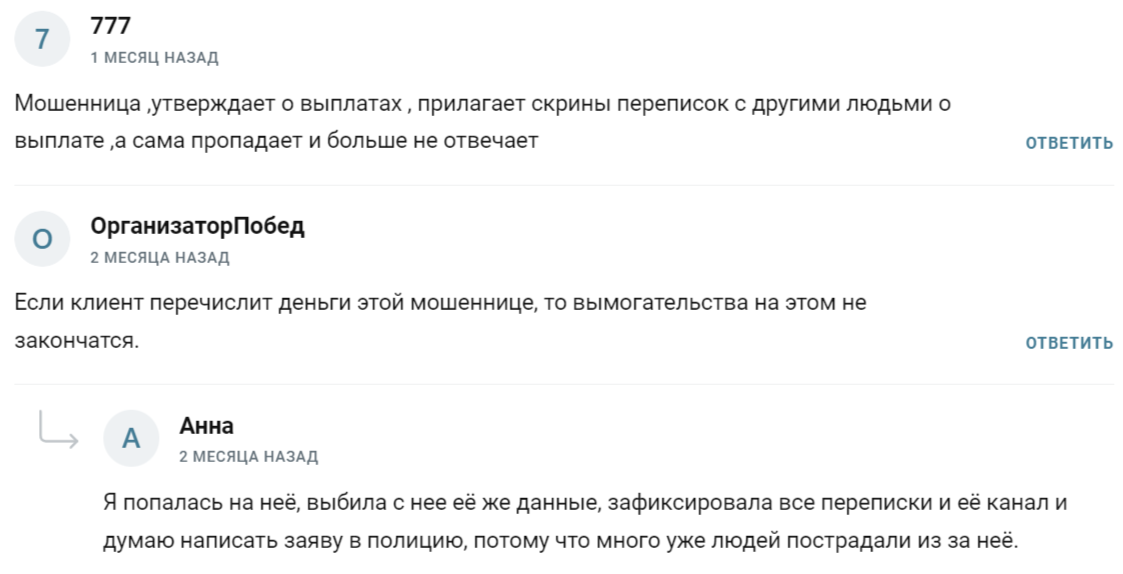
Task: Open the profile of username 777
Action: pos(110,26)
